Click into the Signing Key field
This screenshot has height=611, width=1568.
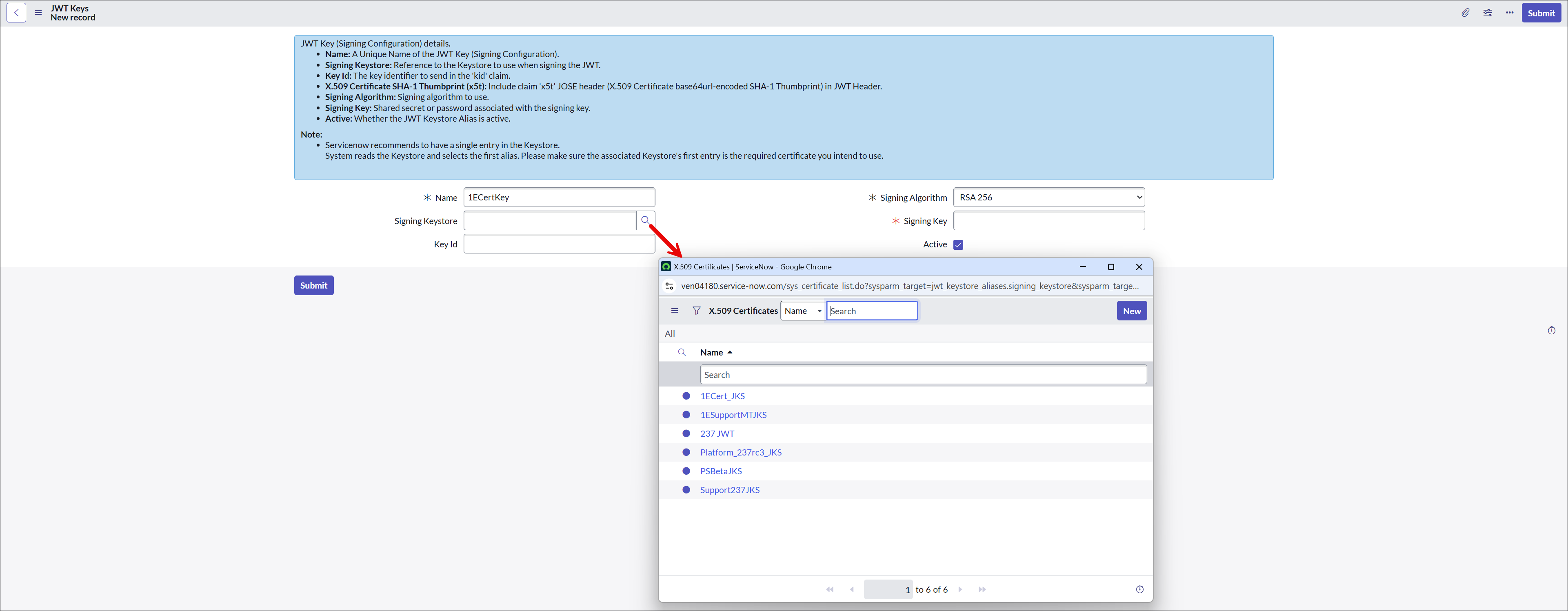point(1048,221)
